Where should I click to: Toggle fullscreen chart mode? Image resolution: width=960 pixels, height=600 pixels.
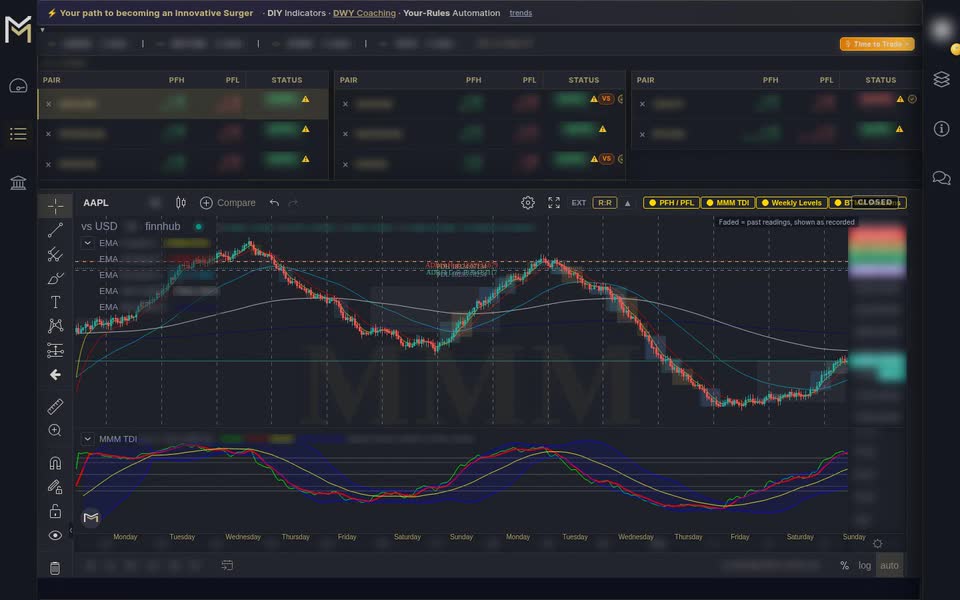tap(554, 203)
